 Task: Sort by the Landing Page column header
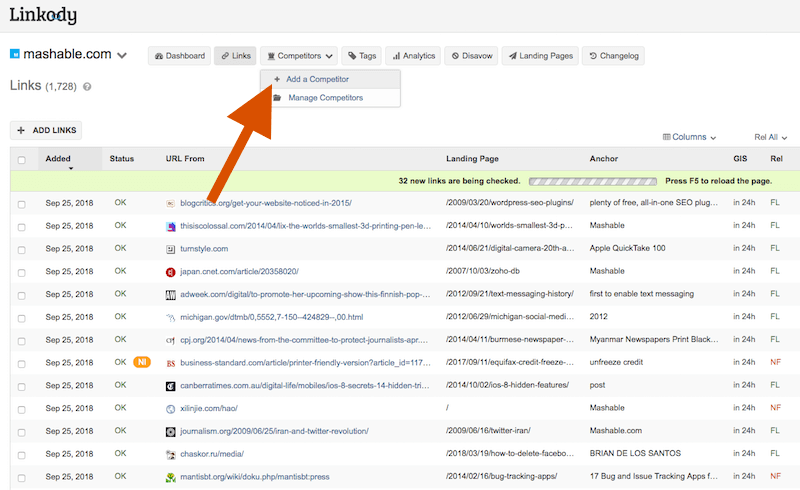(x=472, y=159)
